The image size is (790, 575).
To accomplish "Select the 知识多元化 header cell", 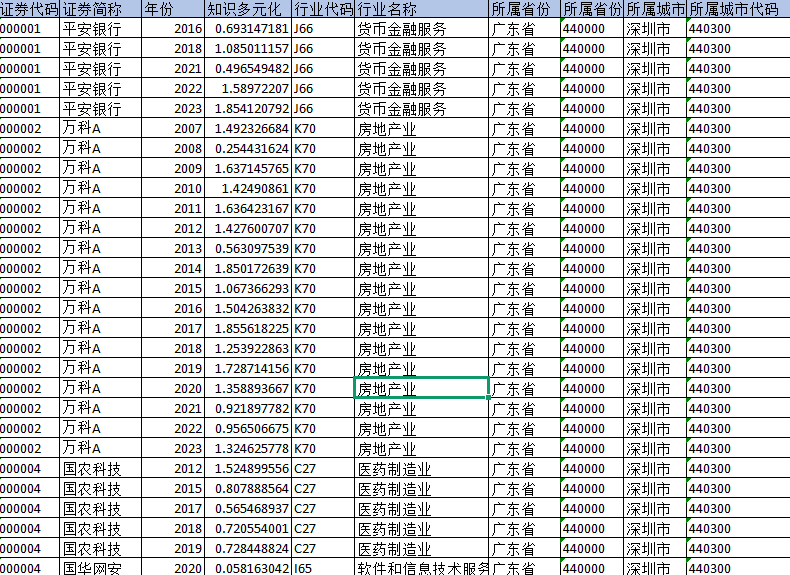I will click(x=248, y=9).
